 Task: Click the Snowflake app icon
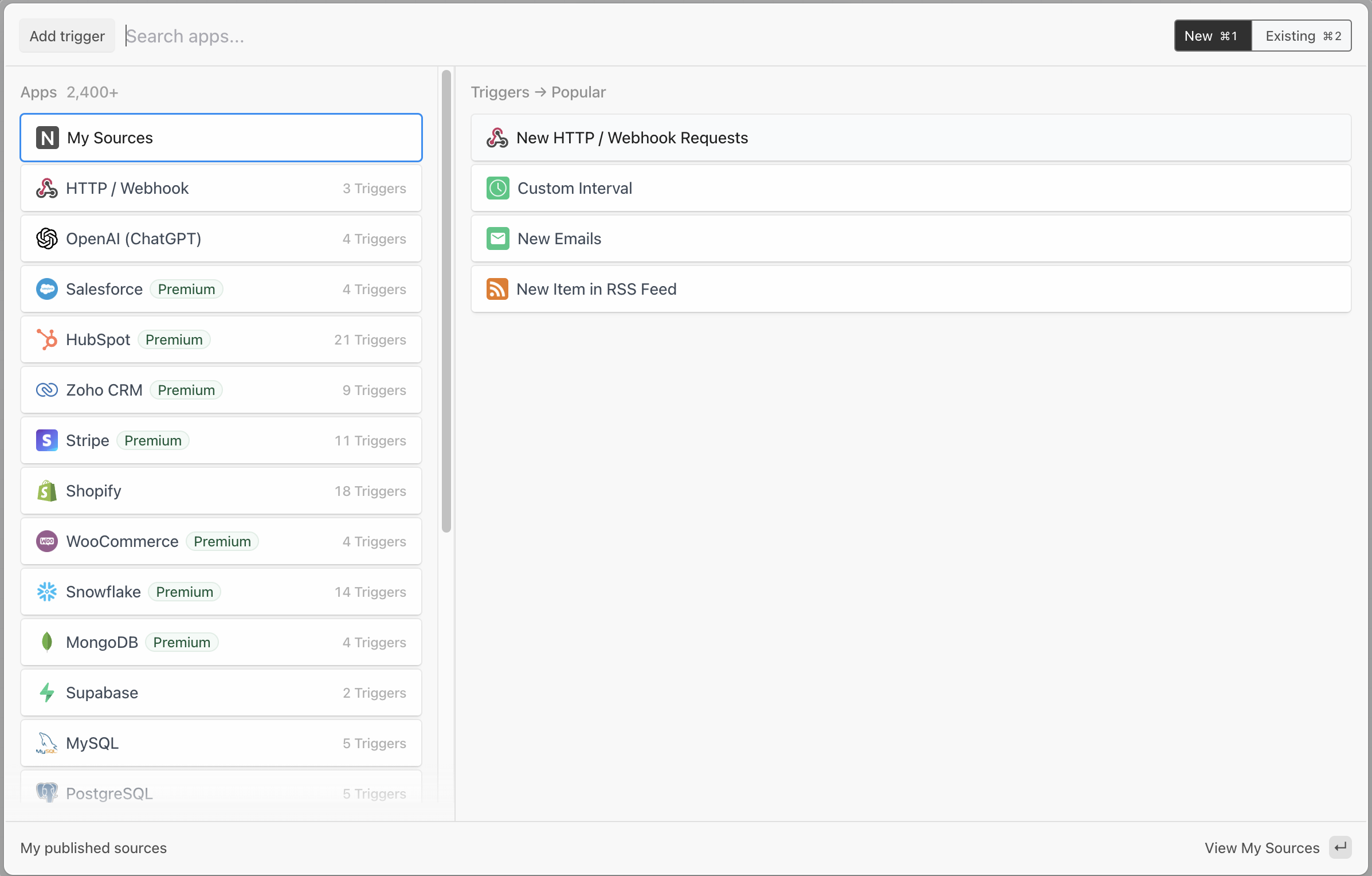click(x=46, y=592)
